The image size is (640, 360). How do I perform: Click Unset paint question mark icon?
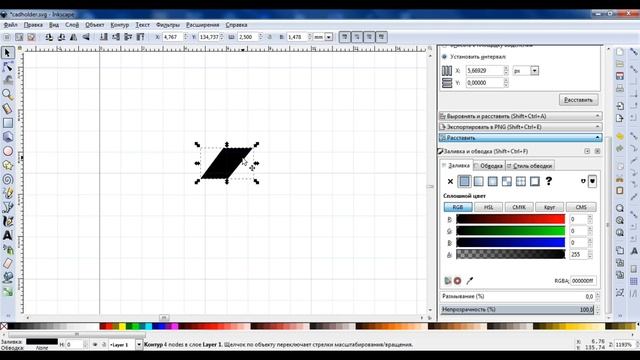(549, 181)
